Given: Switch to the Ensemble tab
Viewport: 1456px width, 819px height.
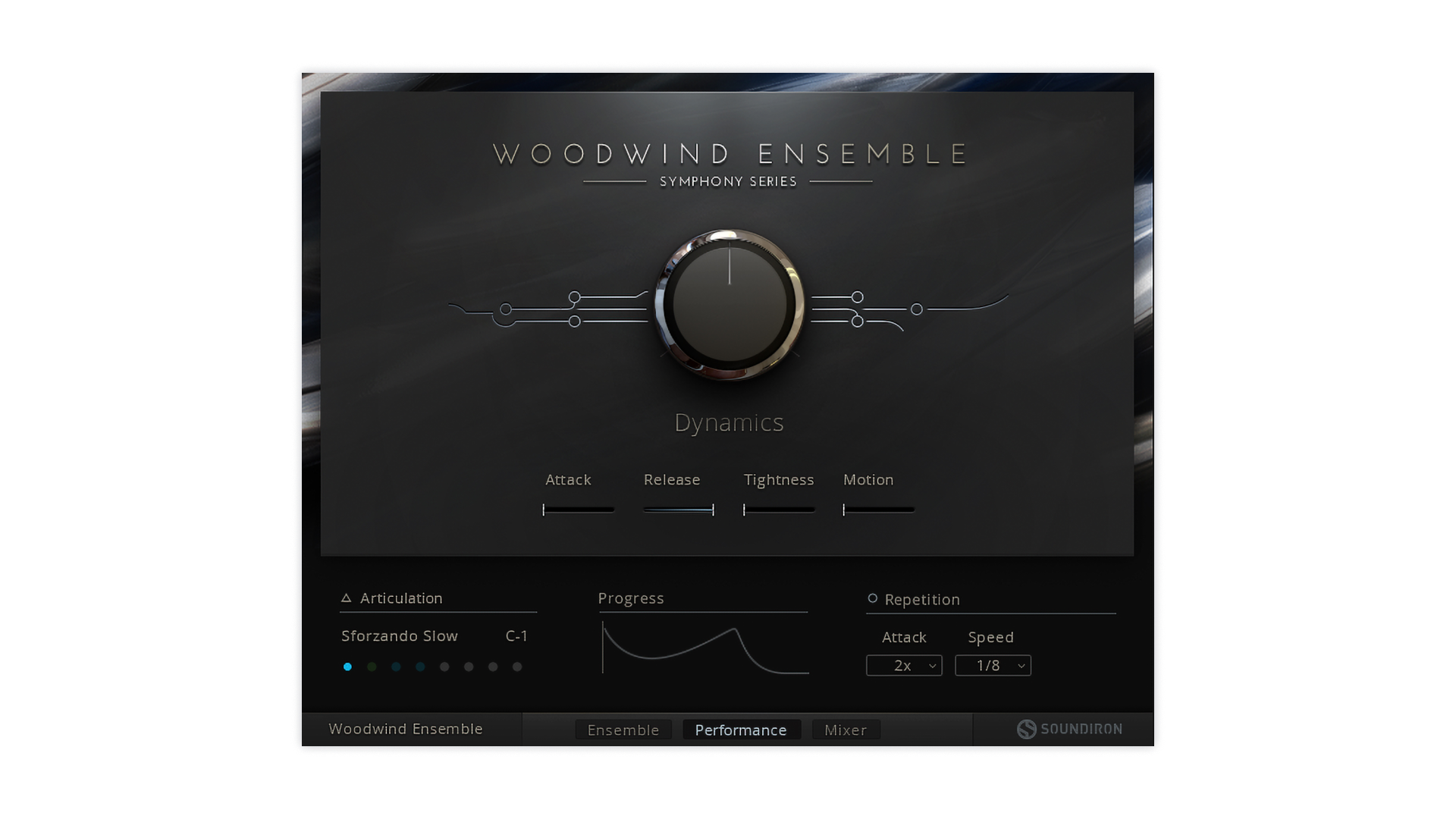Looking at the screenshot, I should tap(623, 730).
